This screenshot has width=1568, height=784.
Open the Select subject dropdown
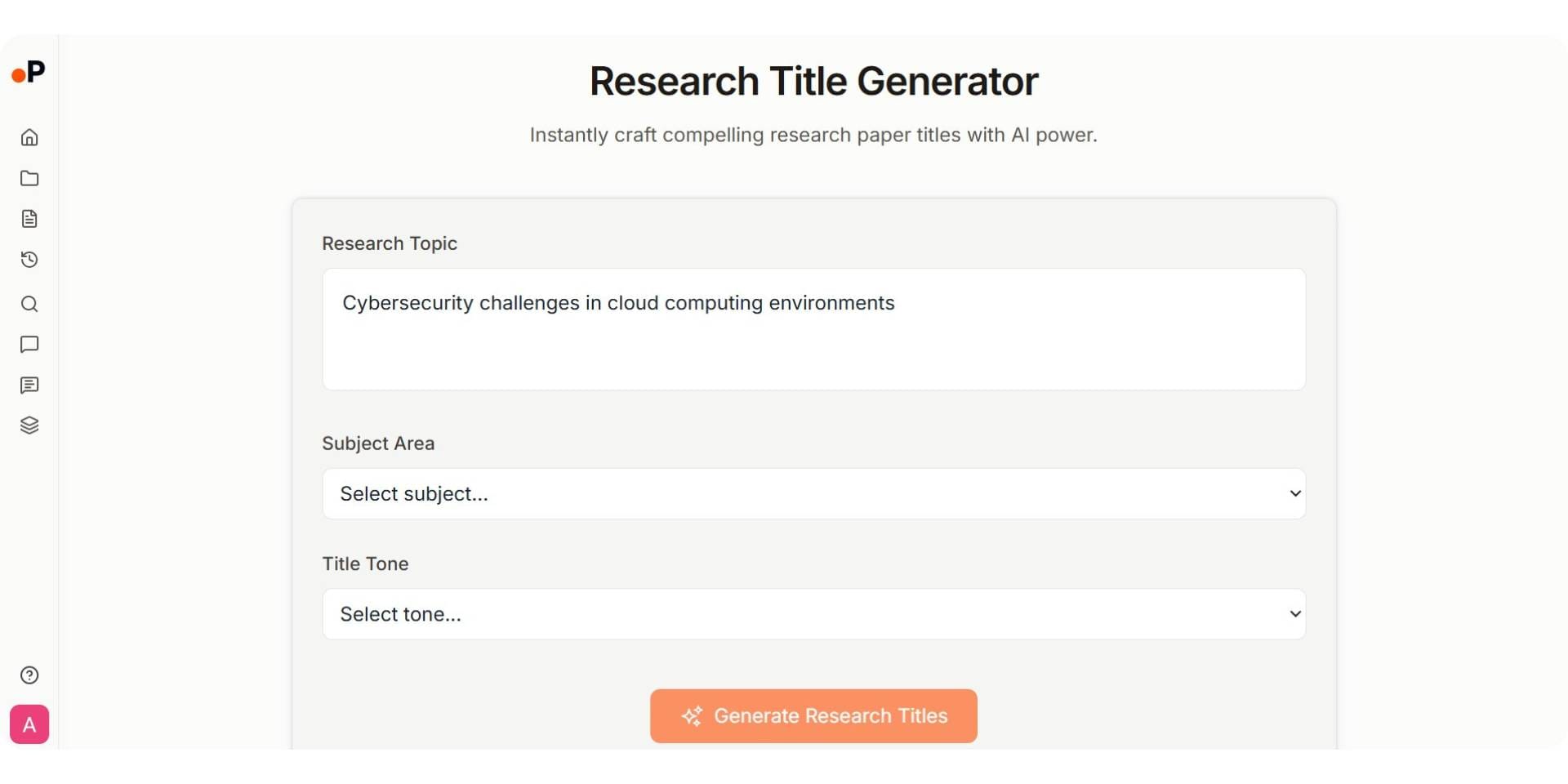813,493
